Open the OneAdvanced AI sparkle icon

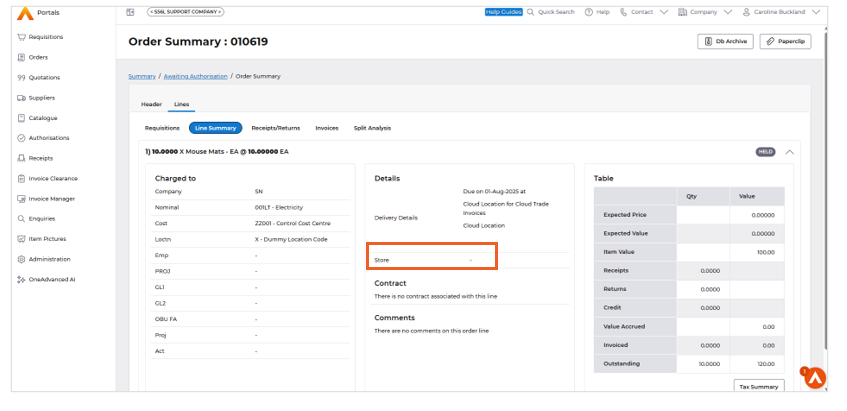click(22, 280)
